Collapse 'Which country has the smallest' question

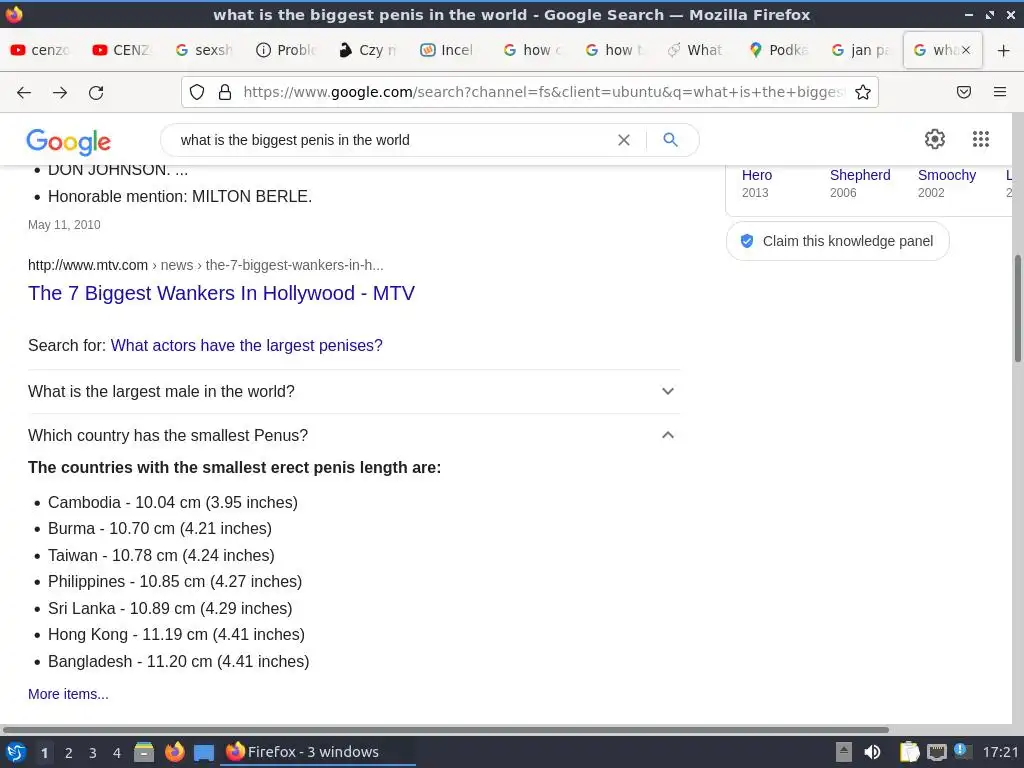coord(354,435)
